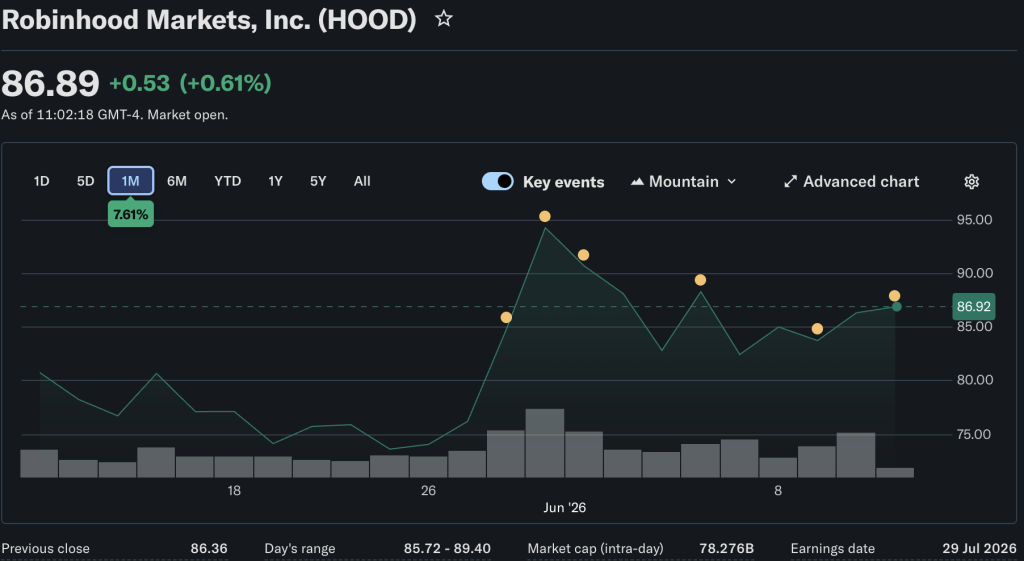Open the Advanced chart view

tap(851, 182)
